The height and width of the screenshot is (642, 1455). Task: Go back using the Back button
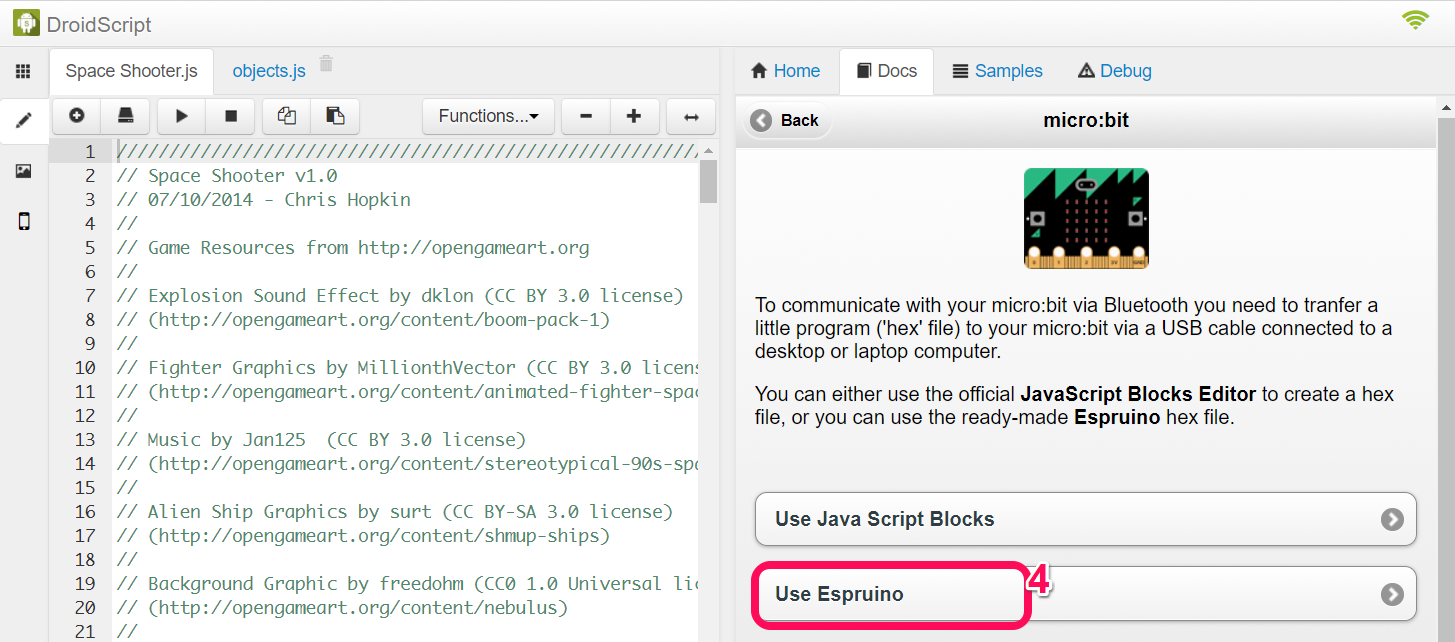coord(786,120)
